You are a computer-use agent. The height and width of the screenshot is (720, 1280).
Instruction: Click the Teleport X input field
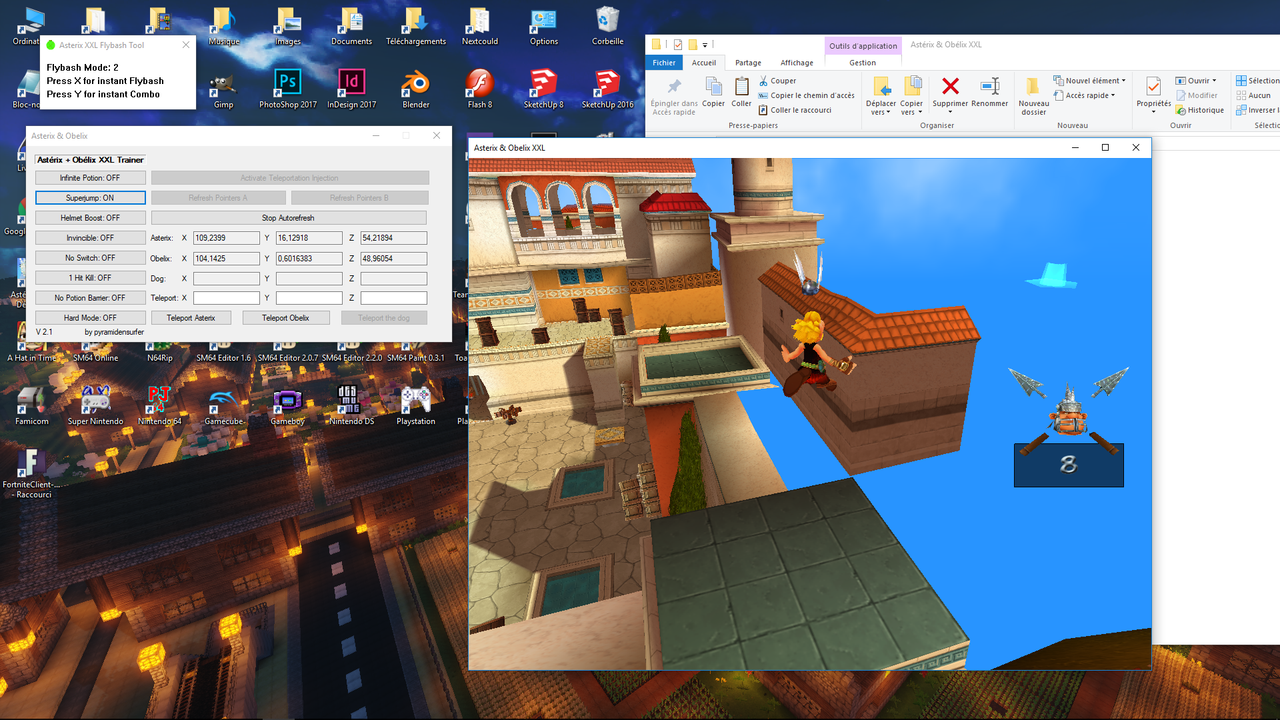226,298
